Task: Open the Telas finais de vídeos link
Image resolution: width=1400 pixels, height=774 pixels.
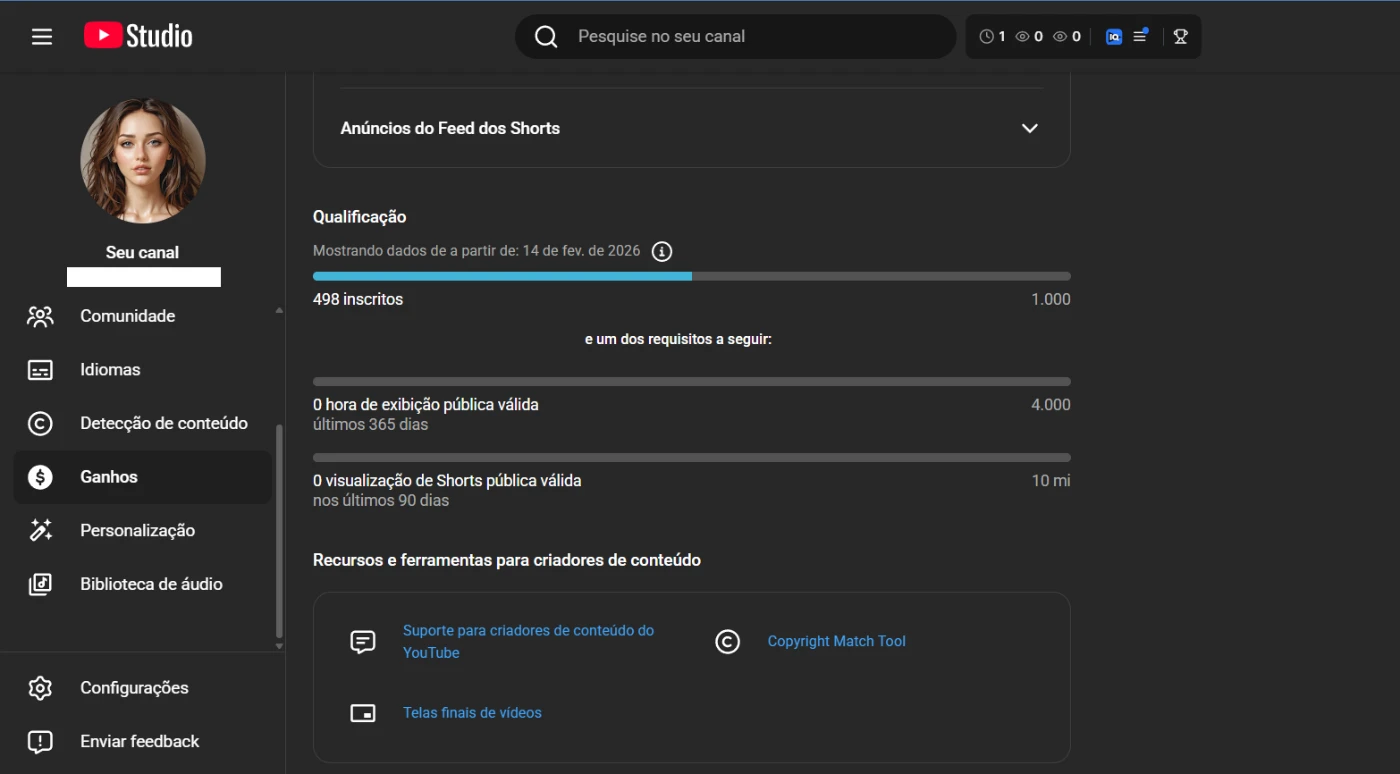Action: [x=472, y=713]
